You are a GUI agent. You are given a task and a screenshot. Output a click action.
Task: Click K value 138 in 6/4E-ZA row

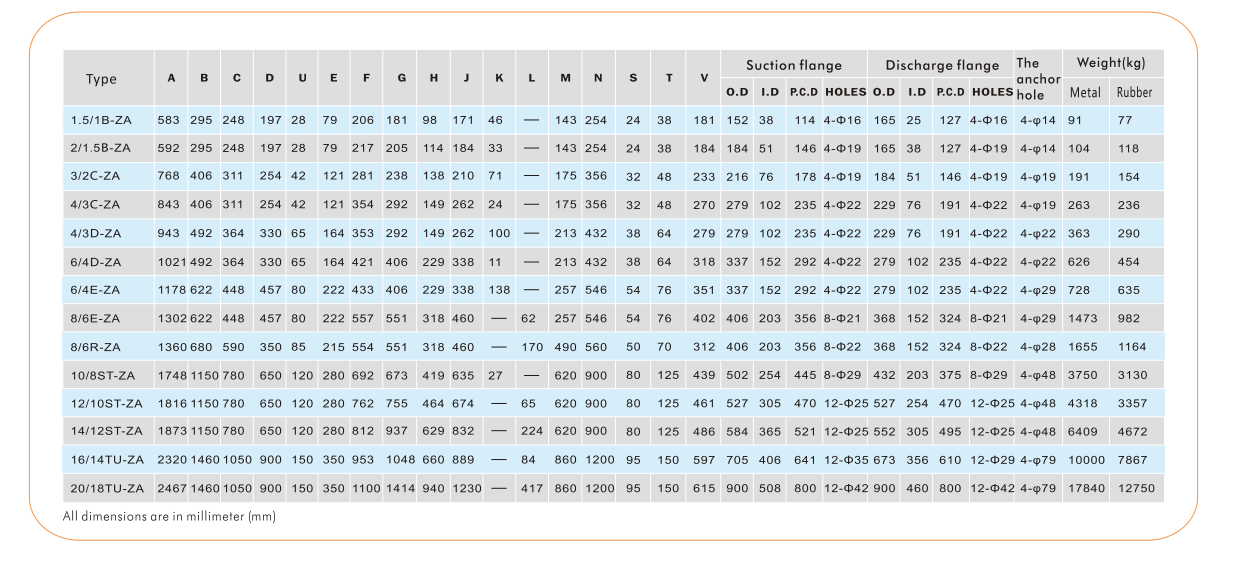498,290
